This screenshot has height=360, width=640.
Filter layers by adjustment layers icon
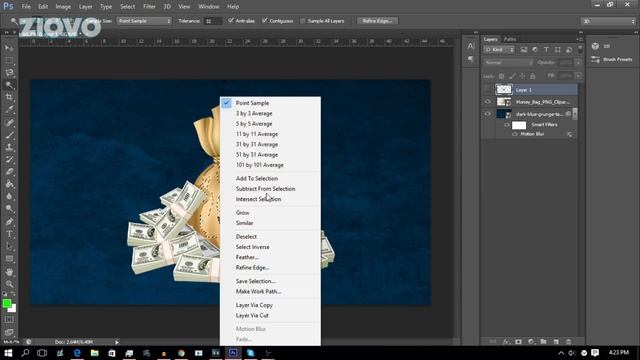[535, 50]
